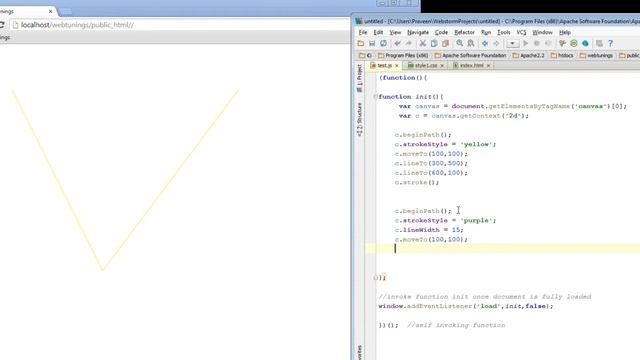The width and height of the screenshot is (640, 360).
Task: Click the blue Back navigation arrow
Action: (485, 43)
